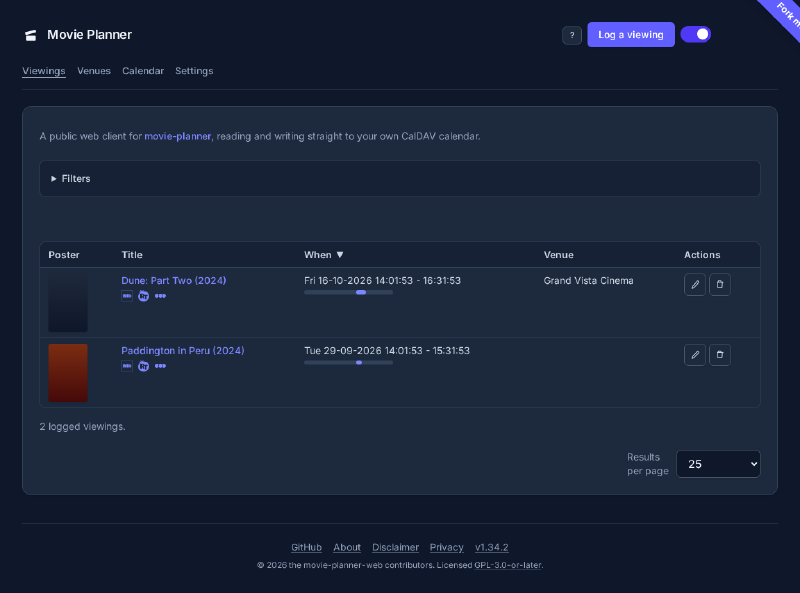Screen dimensions: 800x593
Task: Click the Paddington in Peru poster thumbnail
Action: (x=68, y=373)
